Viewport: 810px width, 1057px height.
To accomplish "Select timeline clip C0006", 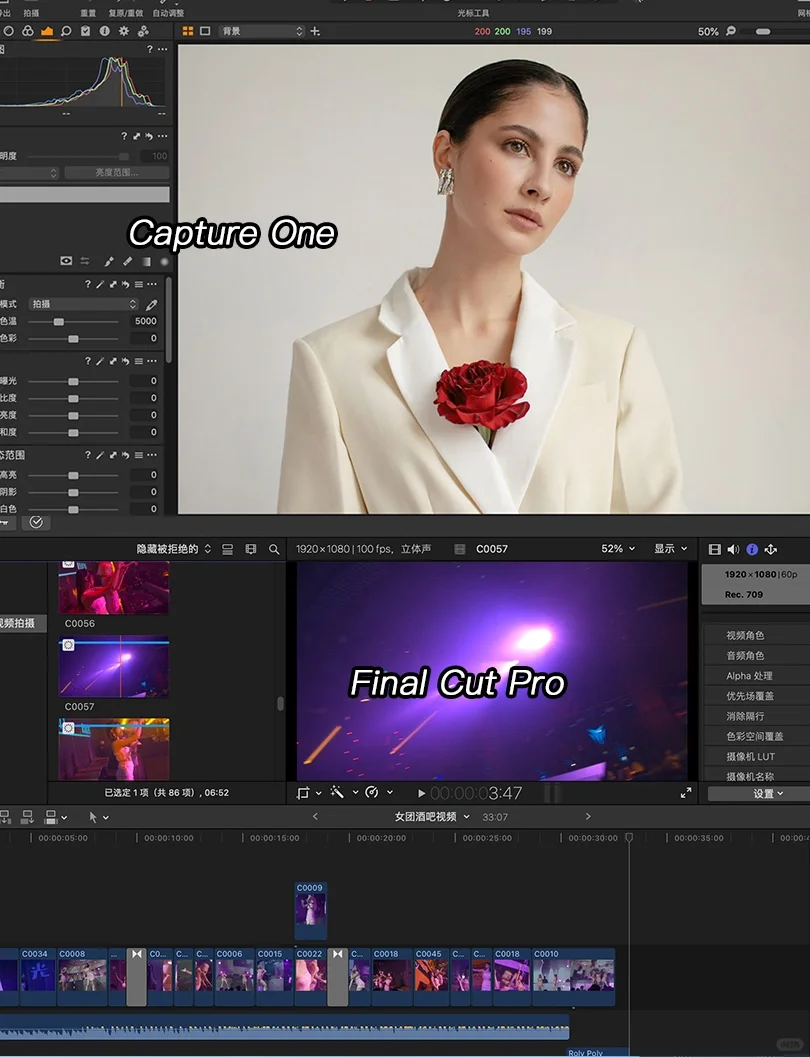I will click(x=234, y=977).
